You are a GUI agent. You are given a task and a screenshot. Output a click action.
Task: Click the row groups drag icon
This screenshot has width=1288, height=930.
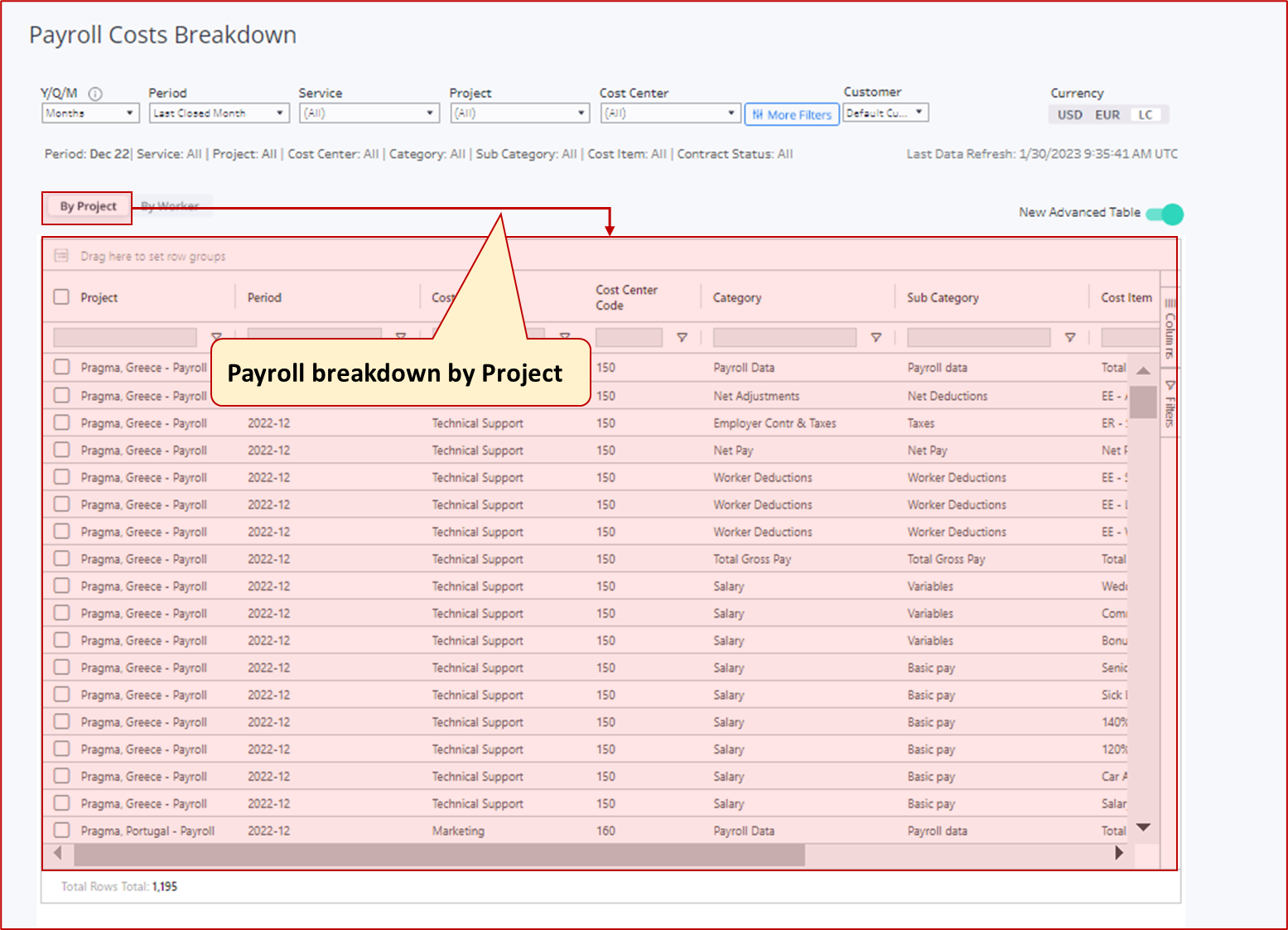click(60, 256)
